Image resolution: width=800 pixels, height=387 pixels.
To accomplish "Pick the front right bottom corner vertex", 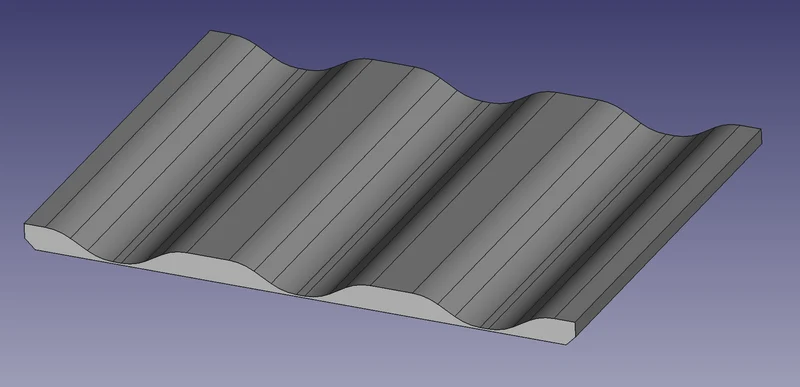I will (566, 345).
